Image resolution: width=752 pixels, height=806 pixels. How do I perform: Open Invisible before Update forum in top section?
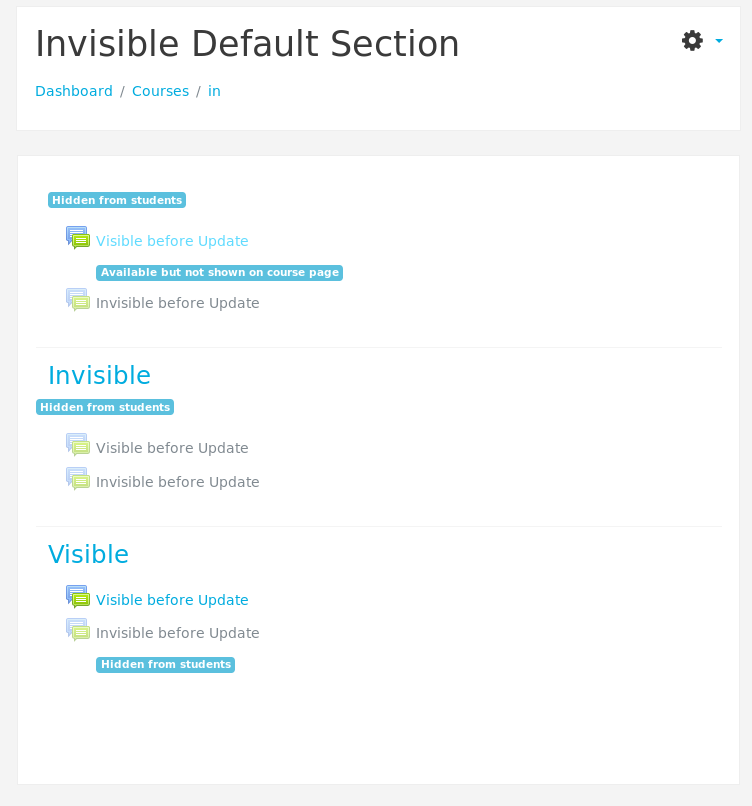click(x=178, y=303)
